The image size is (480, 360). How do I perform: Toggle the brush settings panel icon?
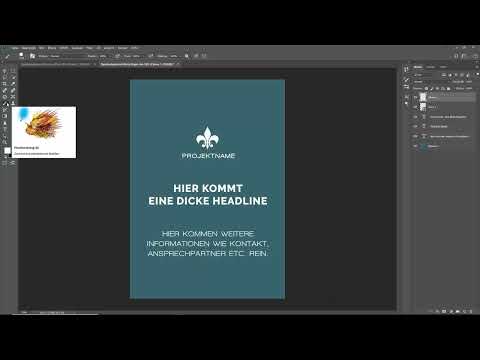coord(32,56)
